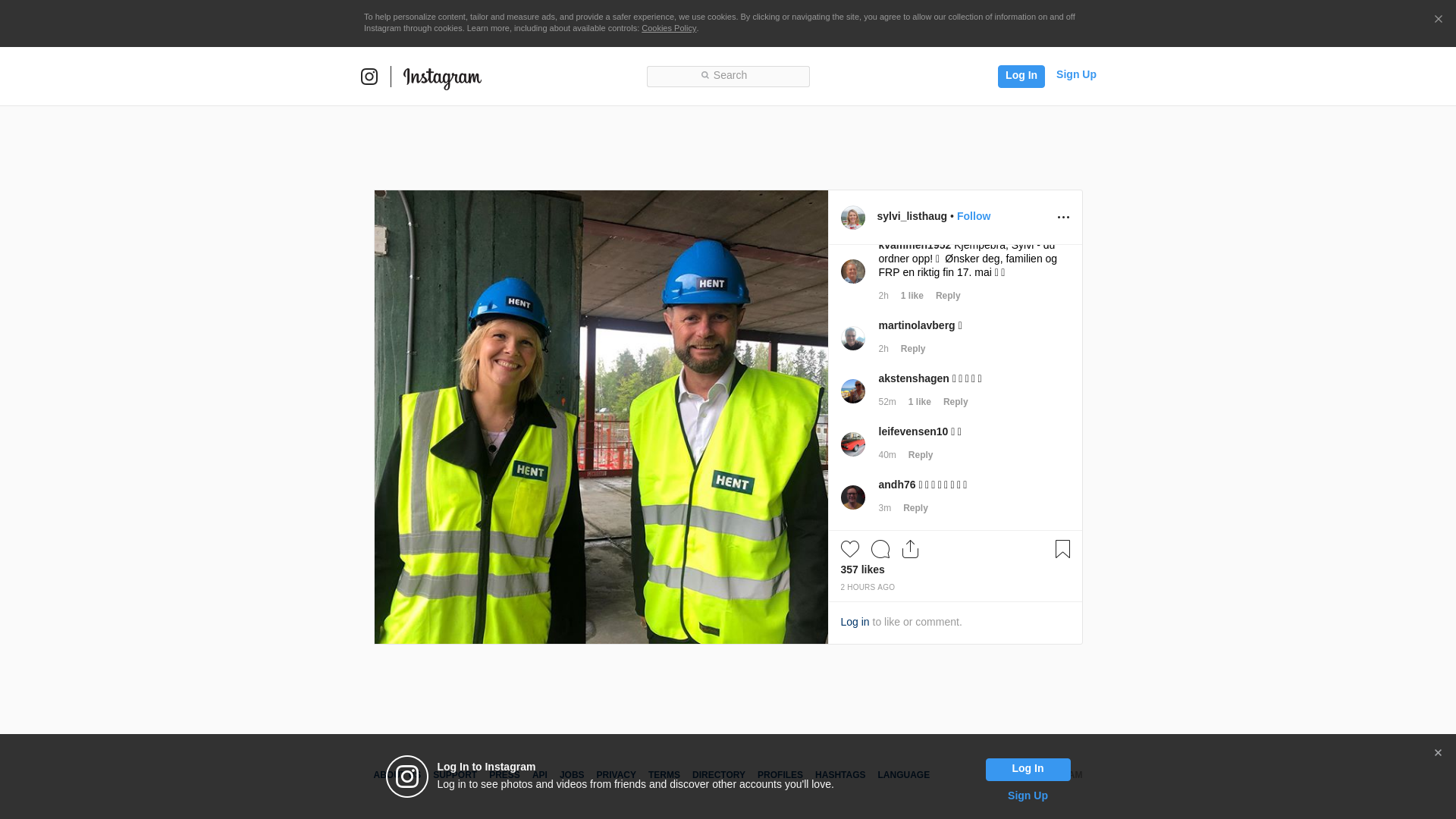Reply to andh76's comment
This screenshot has height=819, width=1456.
(x=915, y=508)
